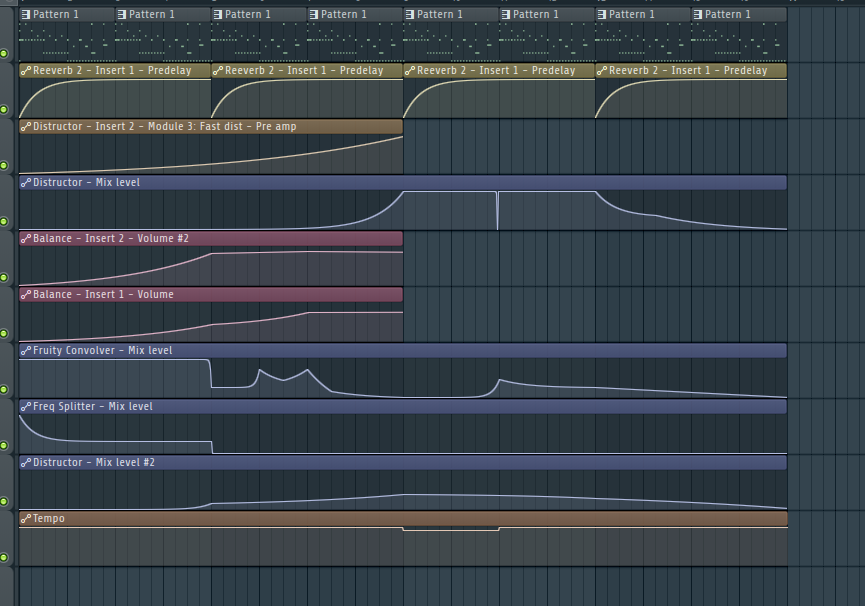Open pattern icon of fourth Pattern 1 clip
This screenshot has width=865, height=606.
313,15
